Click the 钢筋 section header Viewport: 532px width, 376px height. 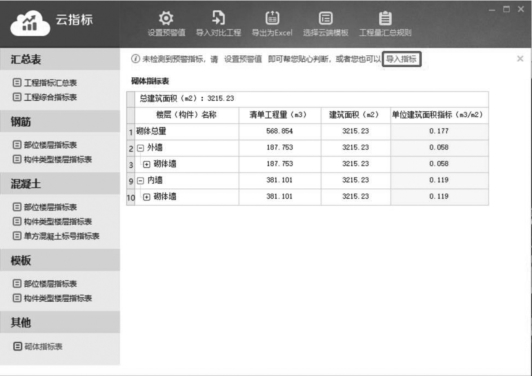pos(60,121)
